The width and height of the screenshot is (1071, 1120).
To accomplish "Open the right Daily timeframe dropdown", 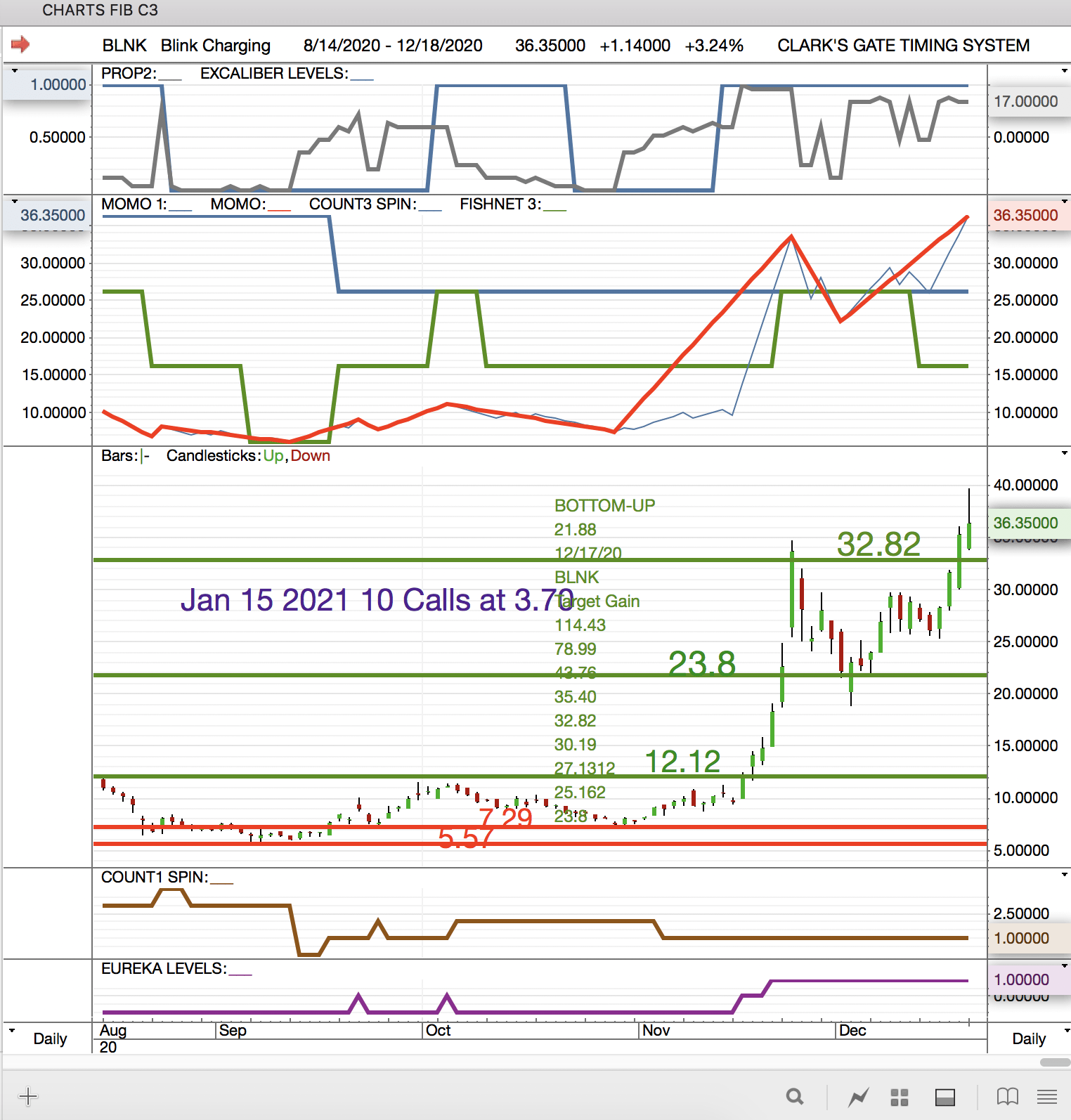I will [1065, 1031].
